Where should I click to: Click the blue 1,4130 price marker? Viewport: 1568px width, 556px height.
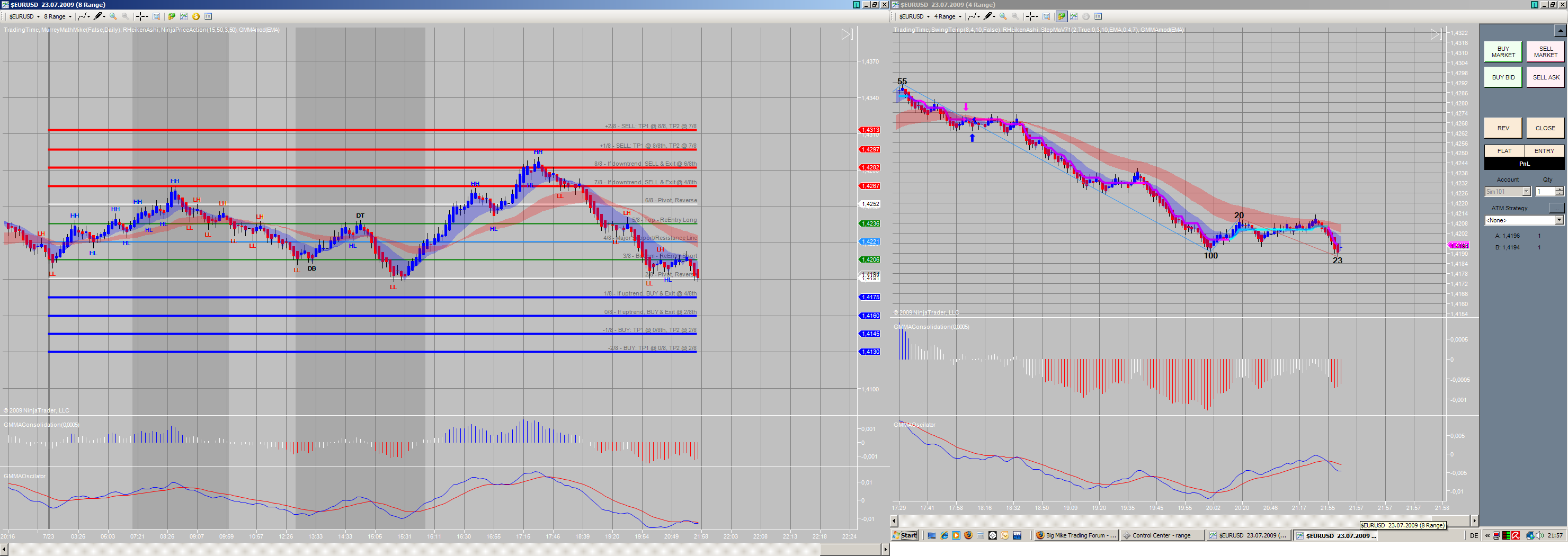[x=869, y=352]
